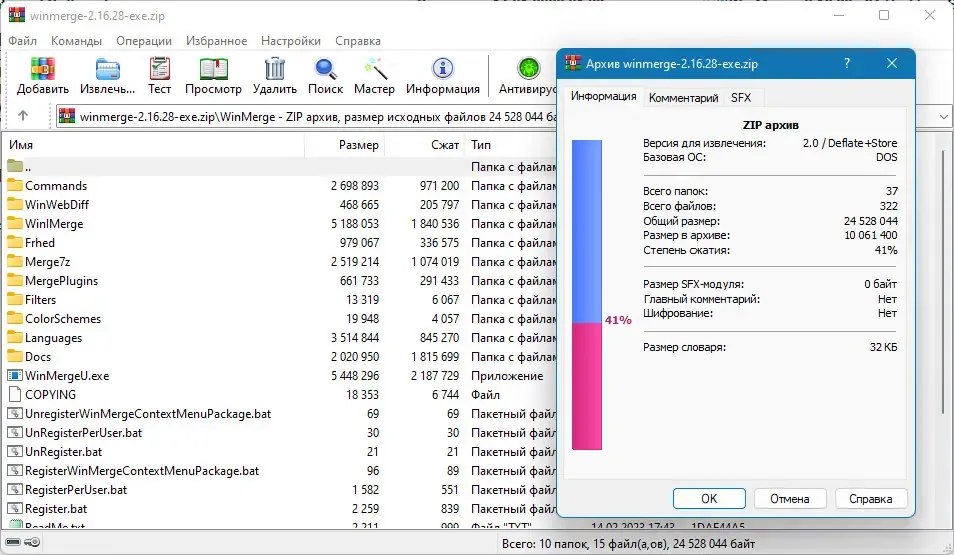Viewport: 954px width, 555px height.
Task: Select the RegisterPerUser.bat file
Action: (281, 490)
